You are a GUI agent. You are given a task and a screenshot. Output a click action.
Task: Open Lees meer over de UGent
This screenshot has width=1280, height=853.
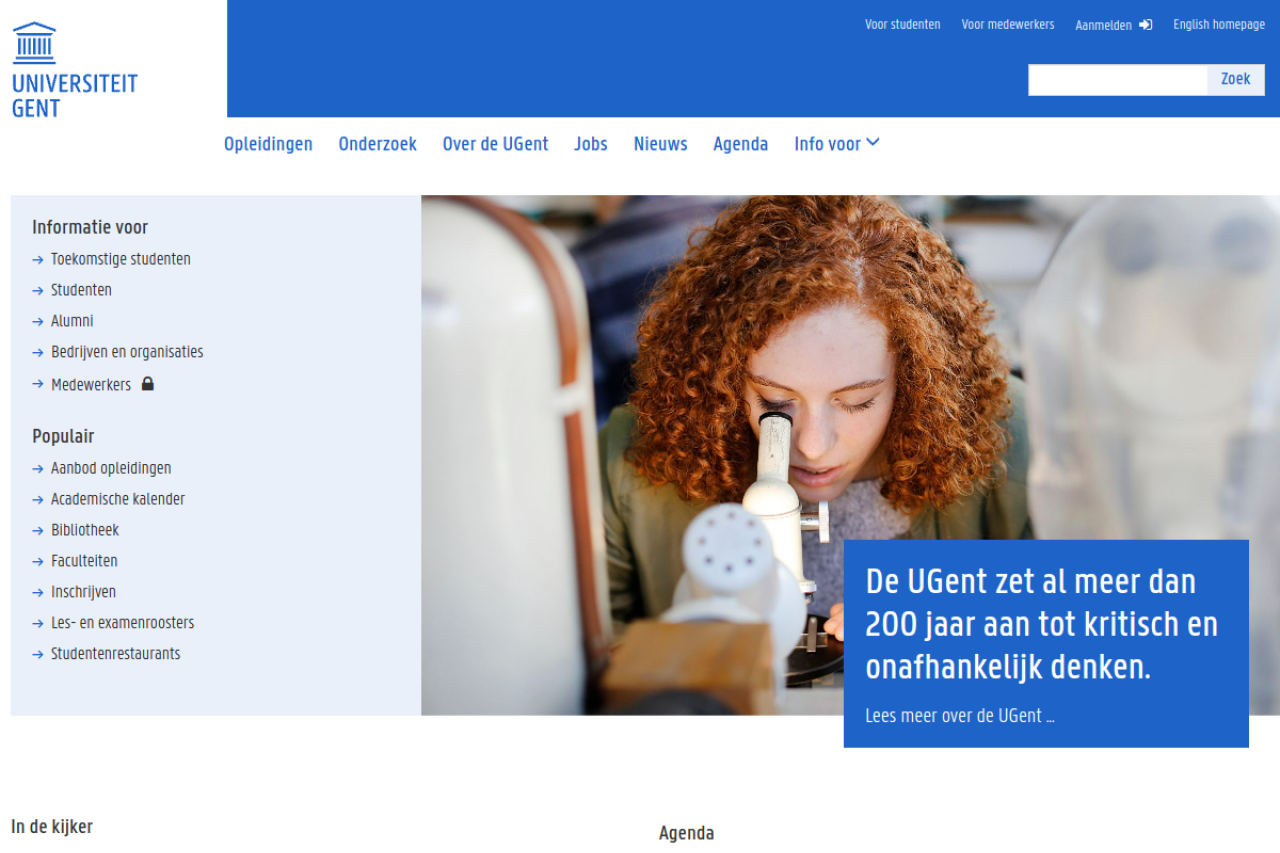click(x=959, y=716)
